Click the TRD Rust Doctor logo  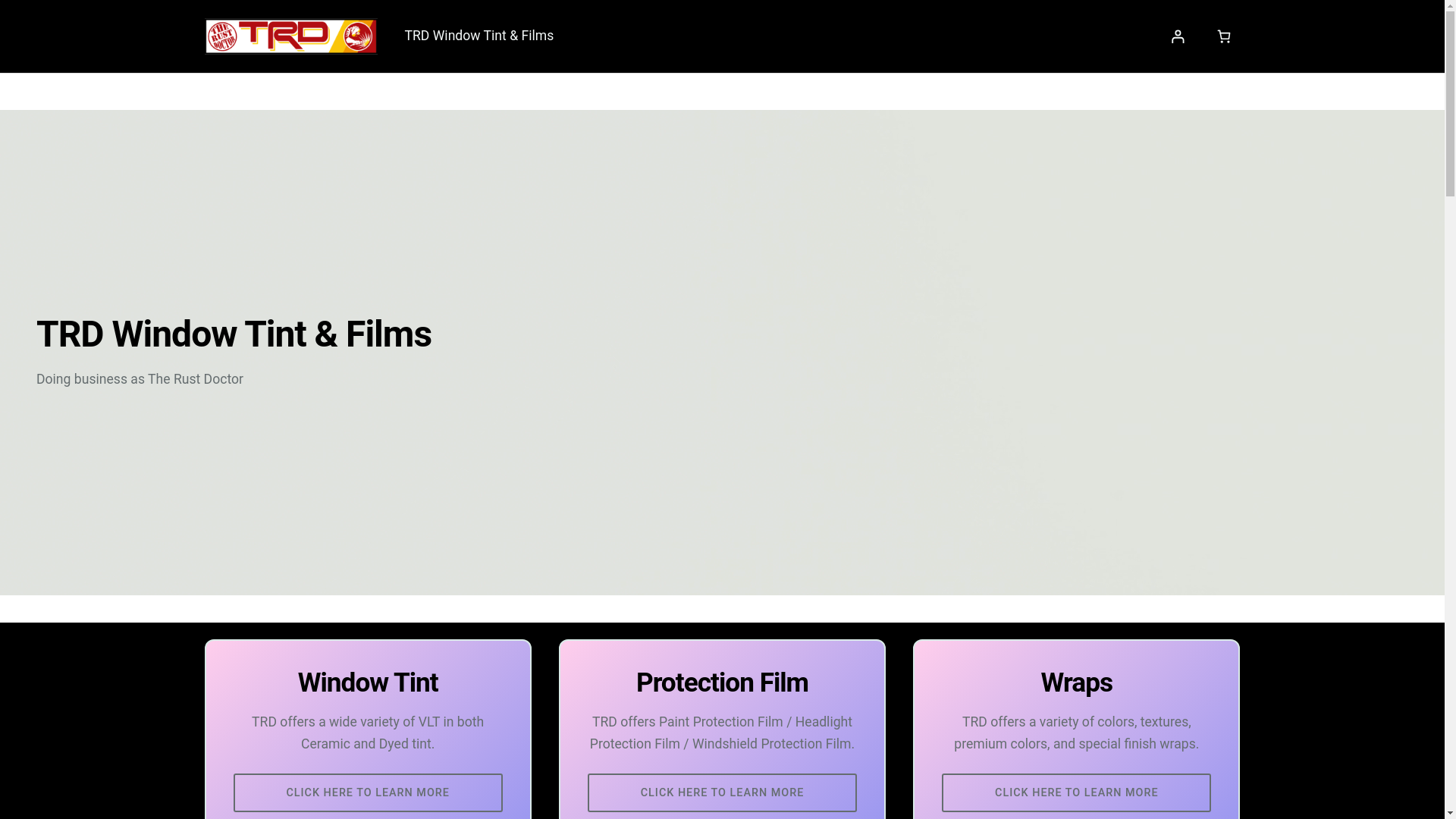(x=291, y=36)
